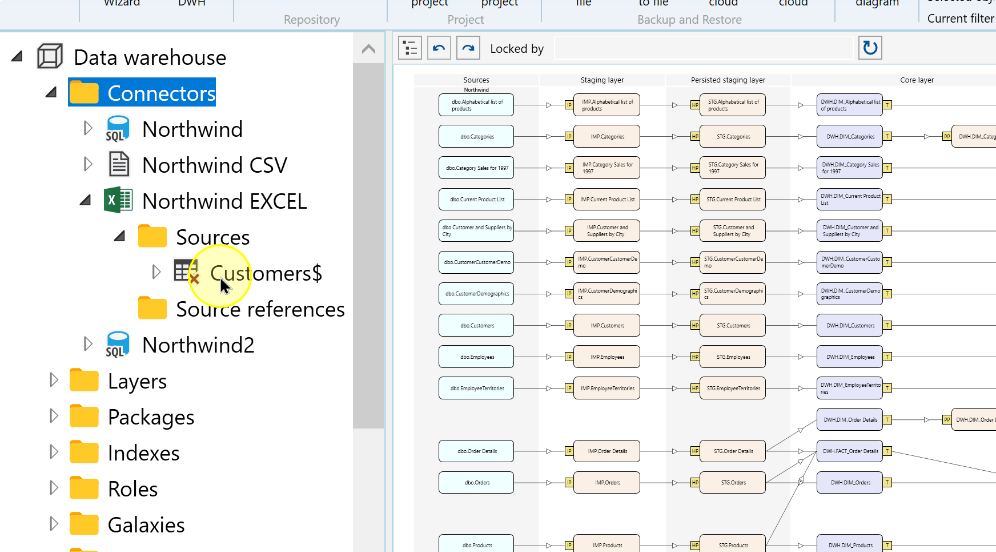Select the Indexes tree item
Image resolution: width=996 pixels, height=552 pixels.
(144, 453)
